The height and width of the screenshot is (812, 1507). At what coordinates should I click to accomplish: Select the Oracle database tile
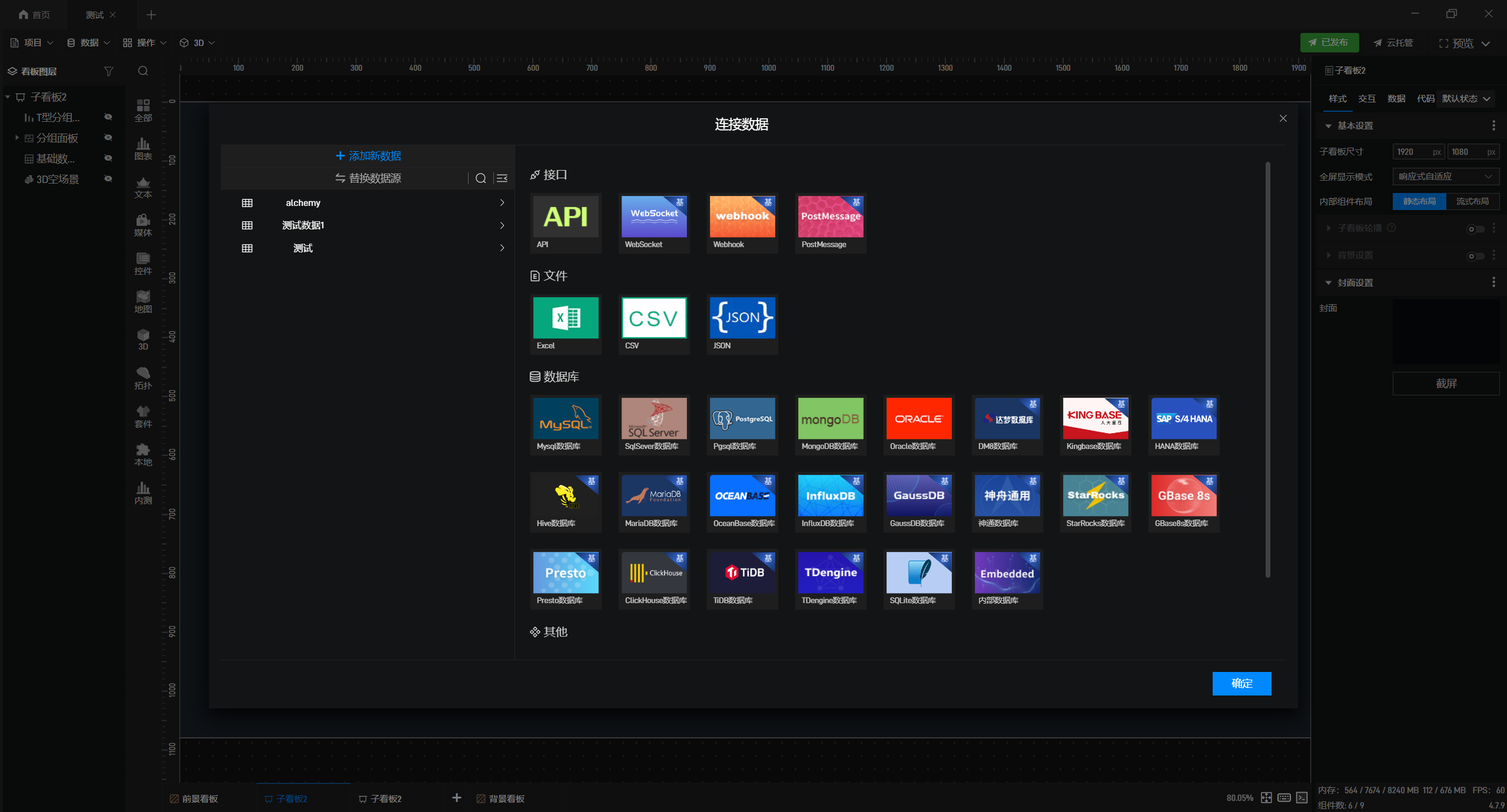click(x=919, y=425)
